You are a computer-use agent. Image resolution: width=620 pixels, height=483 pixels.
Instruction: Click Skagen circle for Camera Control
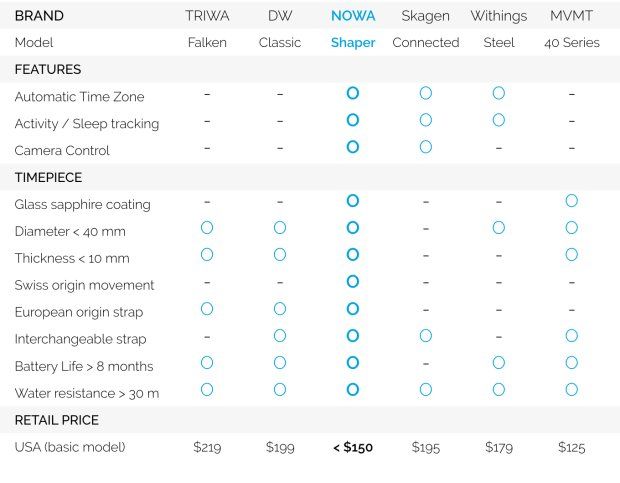tap(425, 146)
